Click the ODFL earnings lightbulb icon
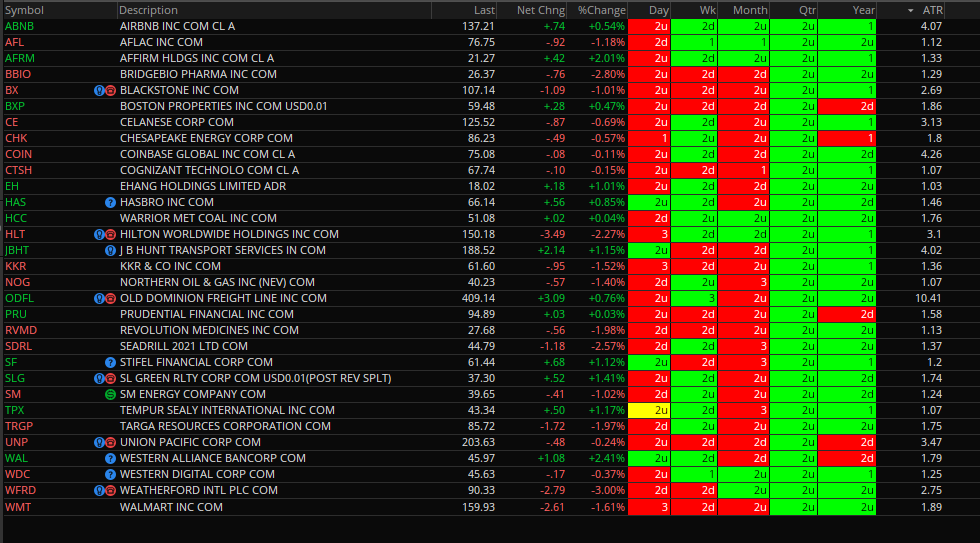Image resolution: width=980 pixels, height=543 pixels. (99, 299)
